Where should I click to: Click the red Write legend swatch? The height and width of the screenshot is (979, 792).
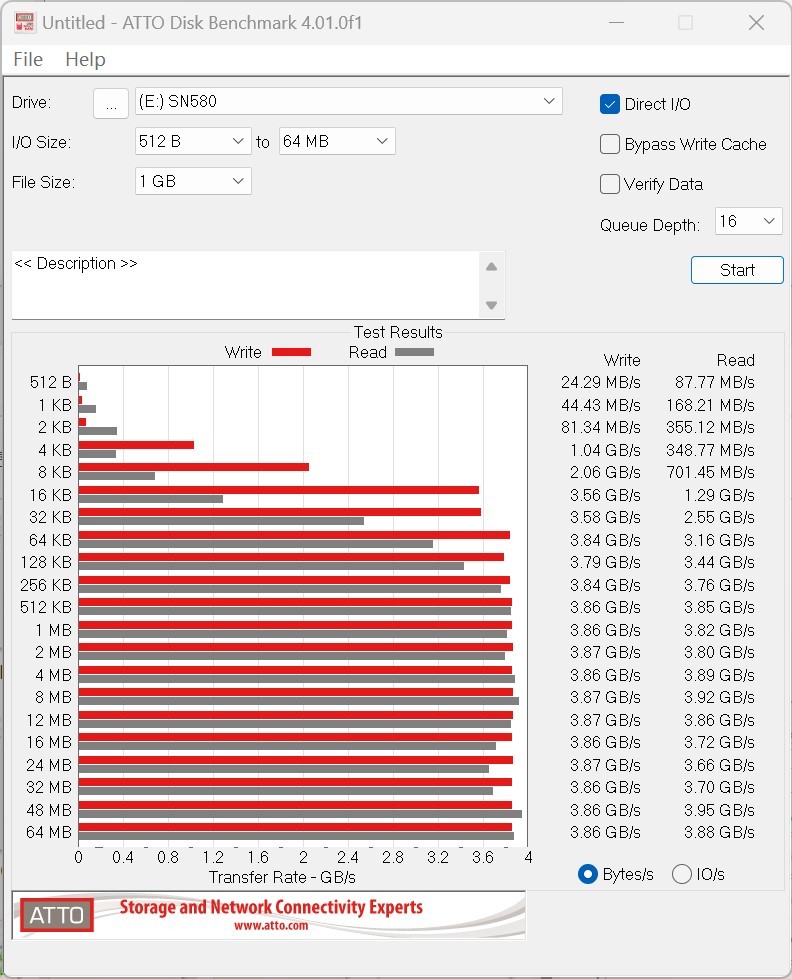[291, 352]
